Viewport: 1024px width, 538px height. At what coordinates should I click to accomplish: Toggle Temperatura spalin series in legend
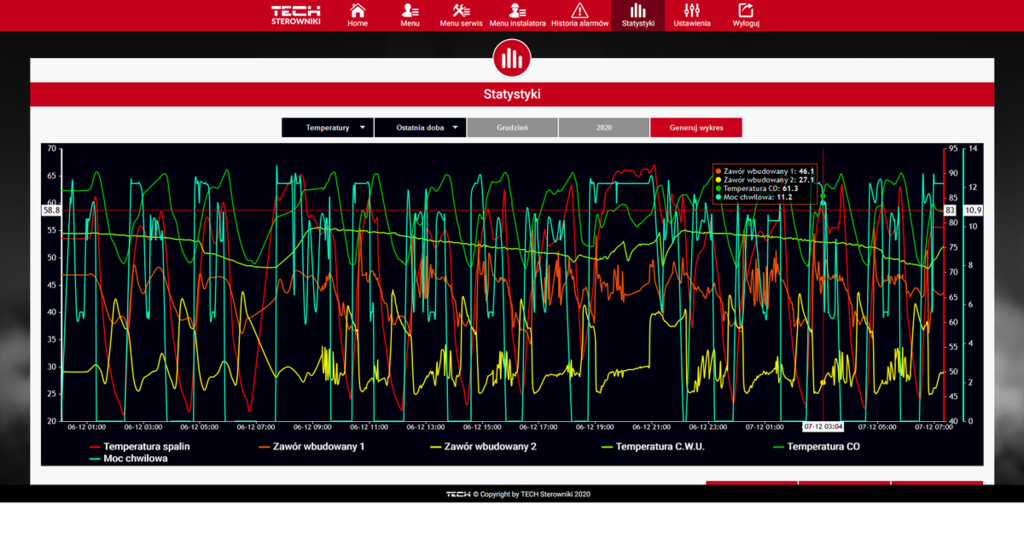[146, 446]
